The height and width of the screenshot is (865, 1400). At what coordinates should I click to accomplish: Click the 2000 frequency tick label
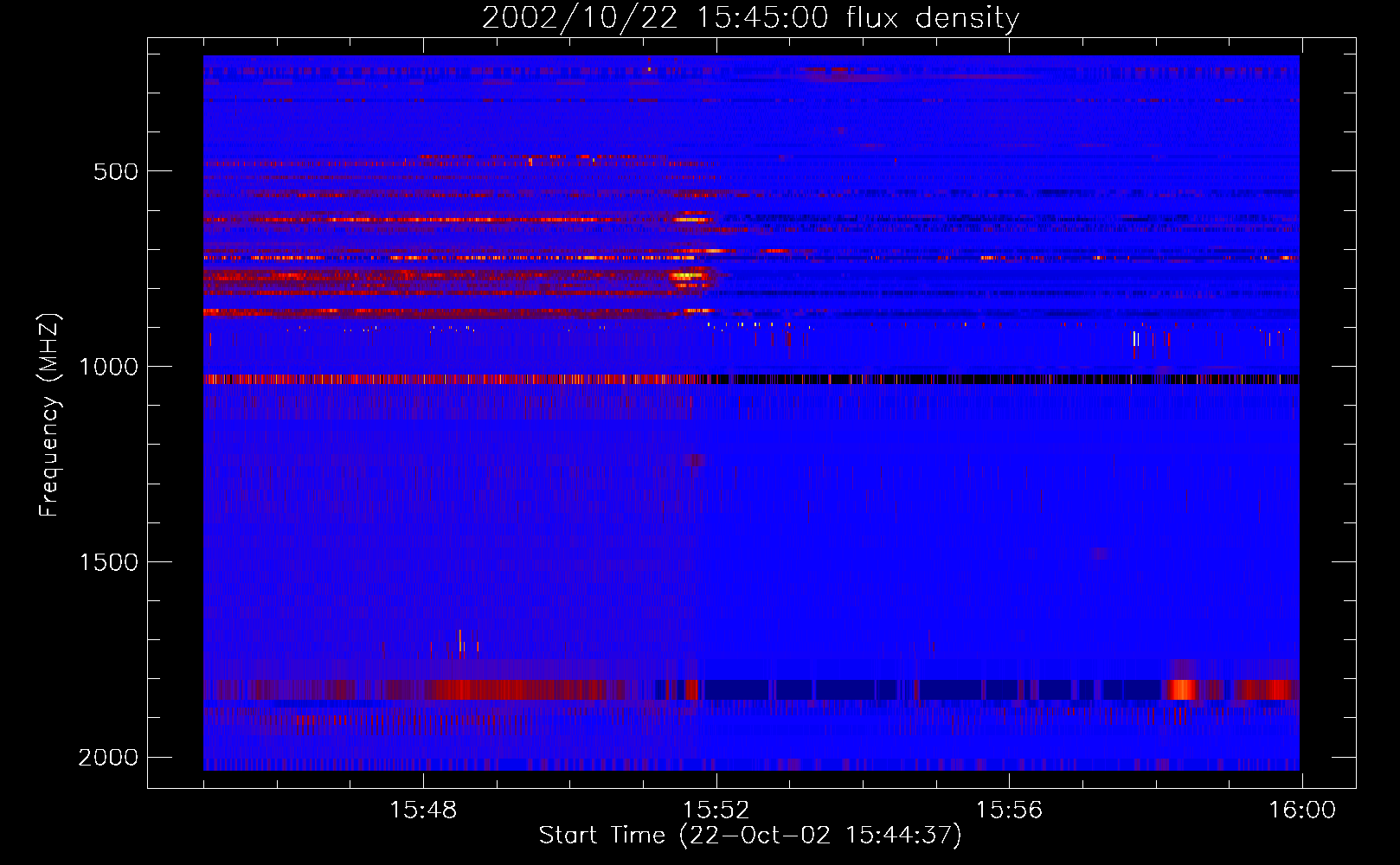108,758
